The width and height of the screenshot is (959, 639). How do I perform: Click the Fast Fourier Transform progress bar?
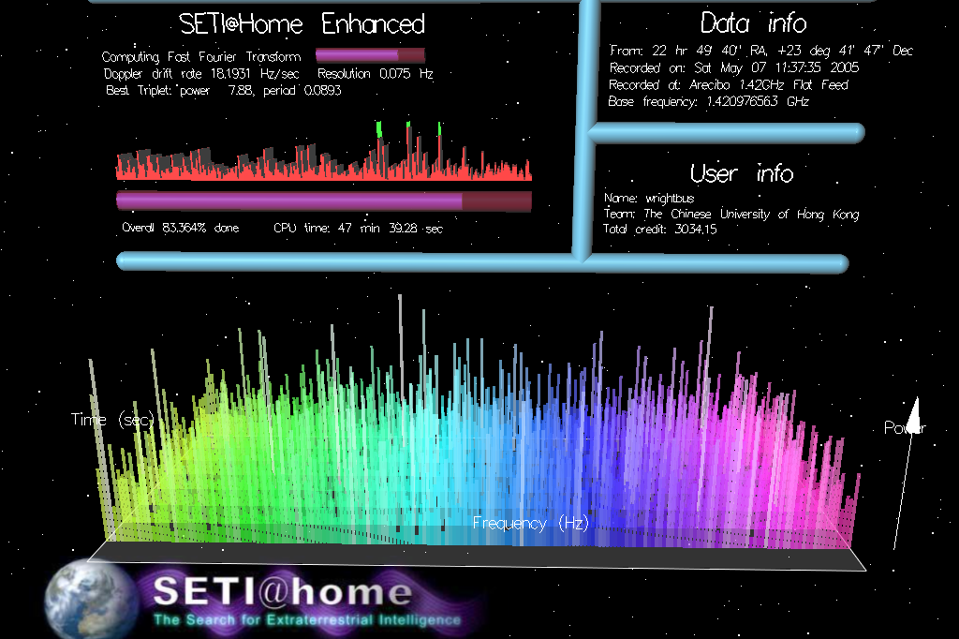(x=370, y=56)
